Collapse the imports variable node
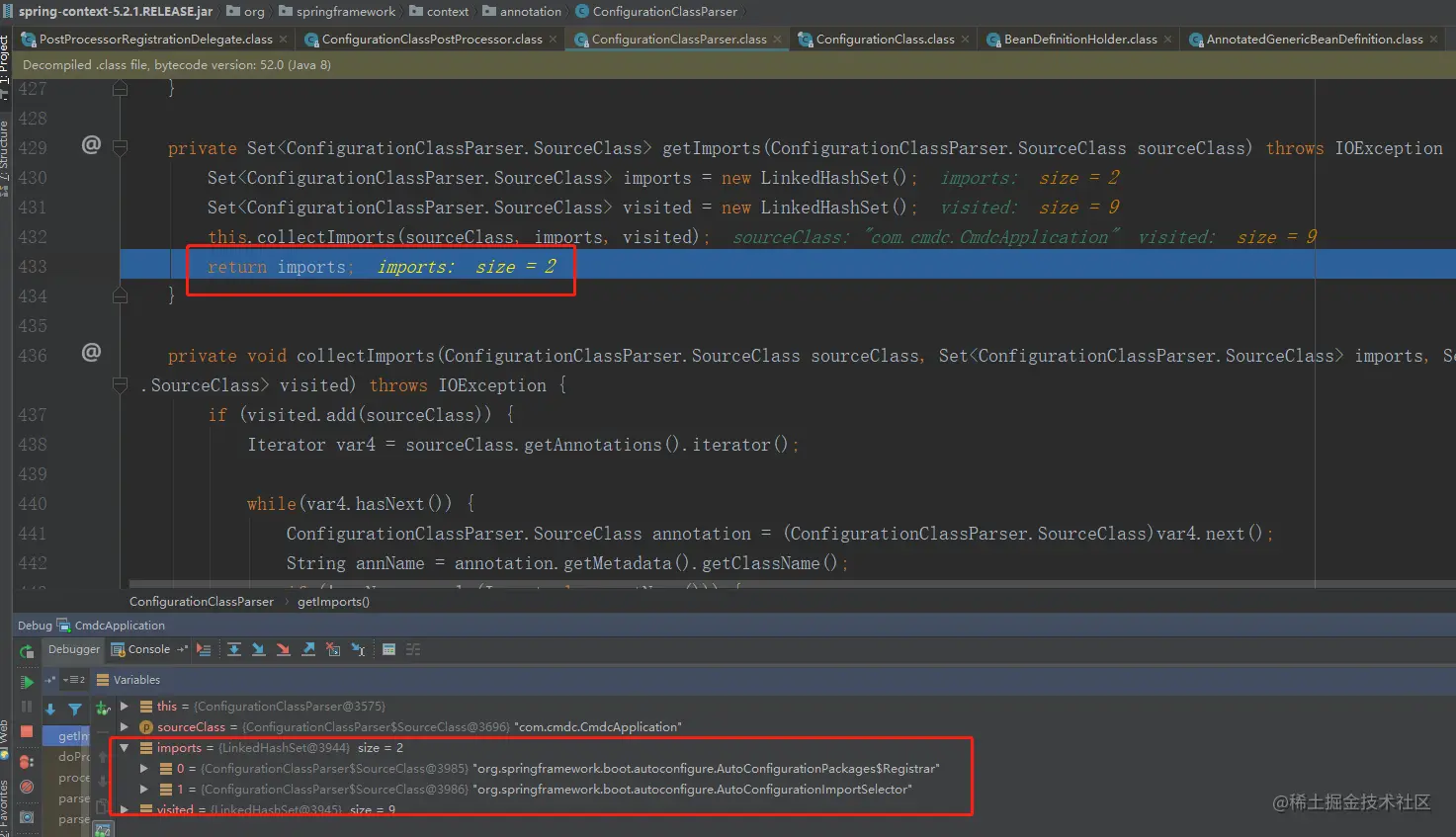 pos(125,748)
